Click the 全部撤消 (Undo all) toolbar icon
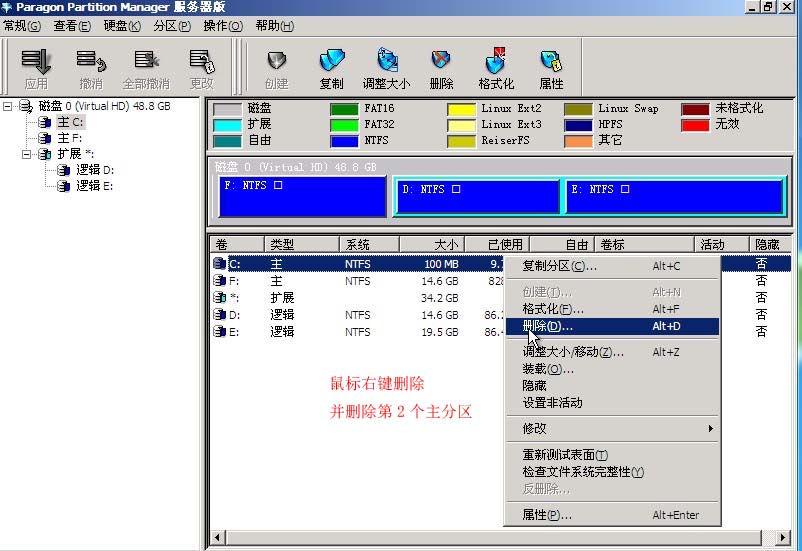This screenshot has height=551, width=802. [146, 69]
